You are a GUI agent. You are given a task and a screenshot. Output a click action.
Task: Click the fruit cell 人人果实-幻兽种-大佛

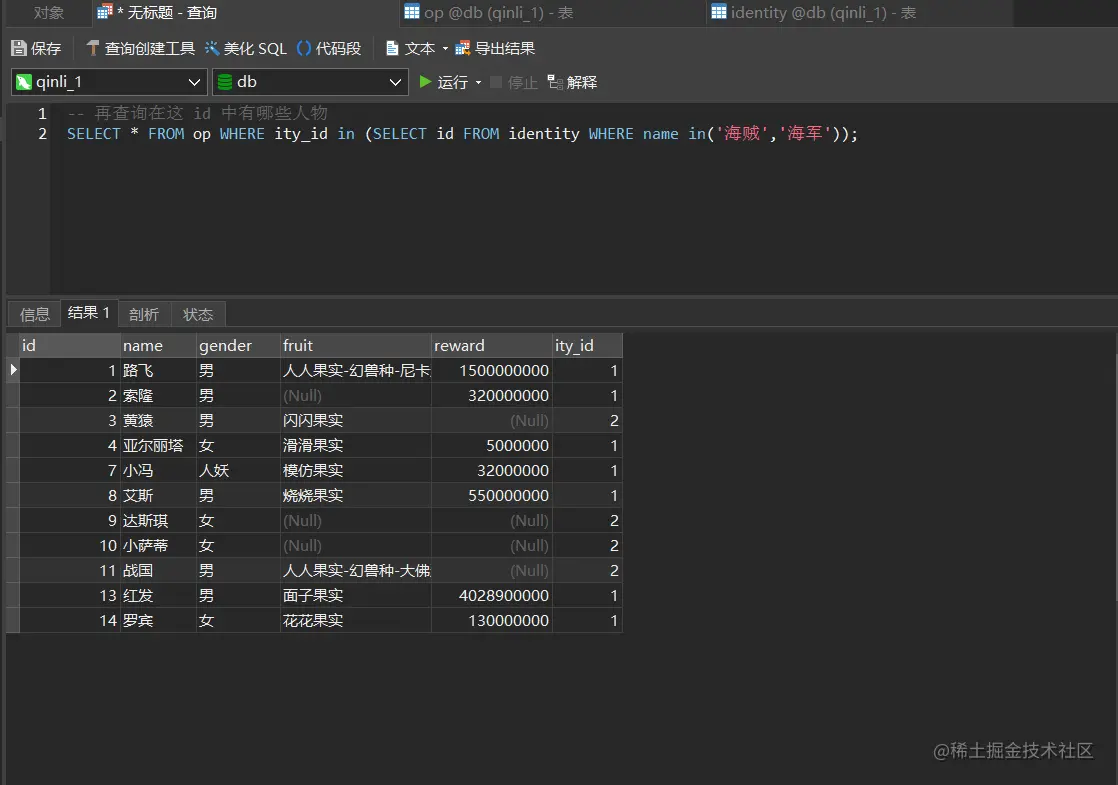coord(356,570)
